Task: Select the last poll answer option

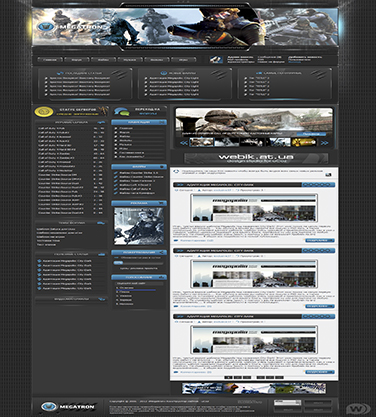Action: pos(125,304)
